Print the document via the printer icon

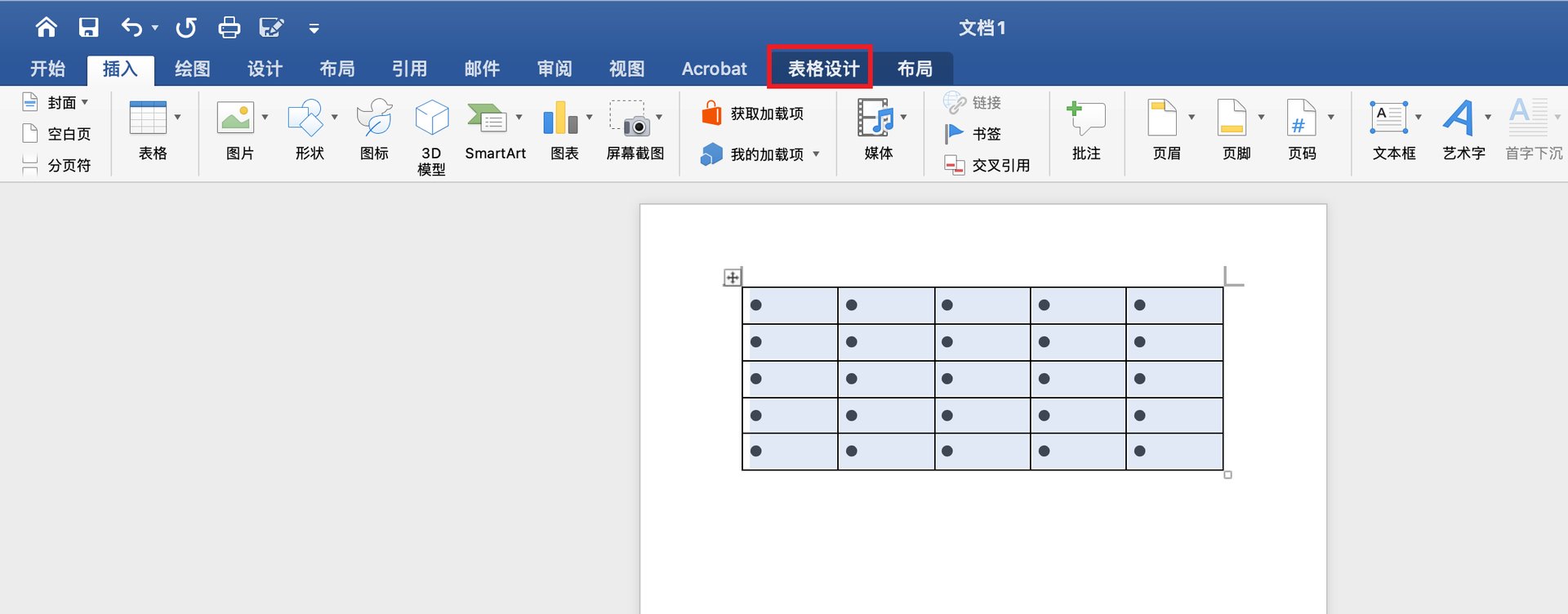point(229,28)
